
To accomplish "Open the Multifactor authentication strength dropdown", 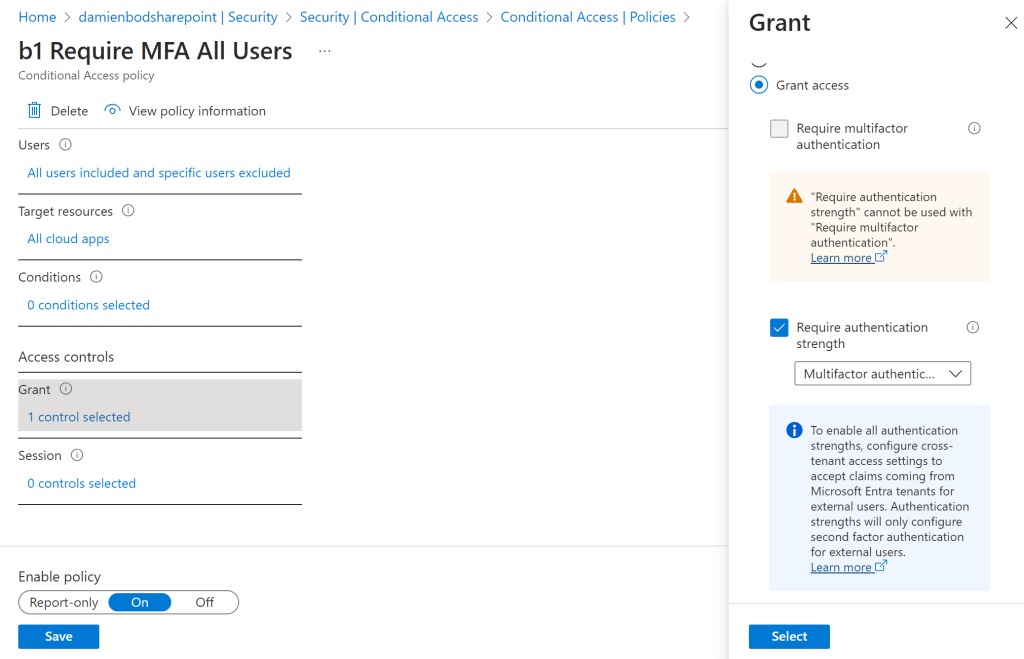I will [x=882, y=374].
